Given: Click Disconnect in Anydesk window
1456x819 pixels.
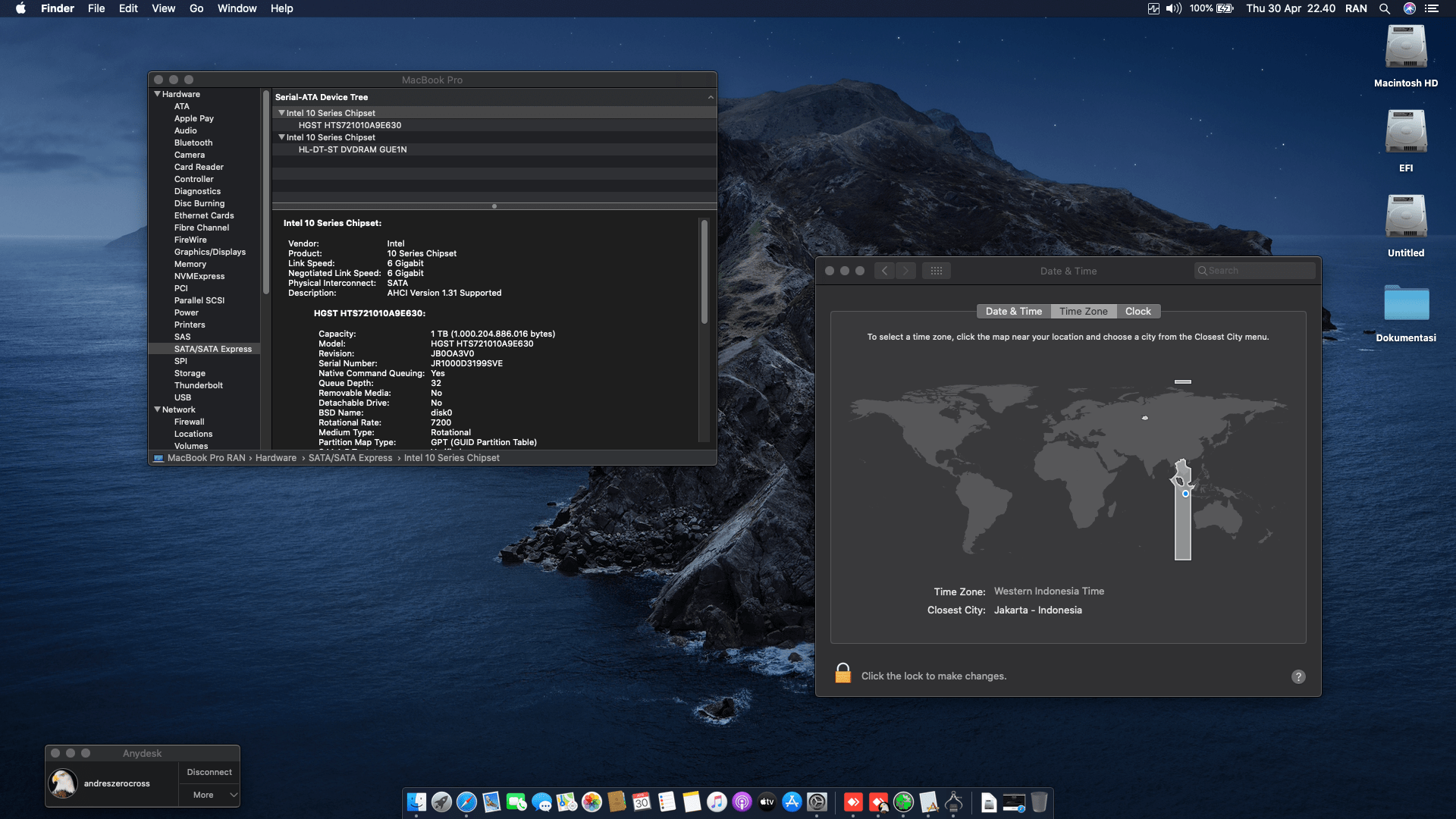Looking at the screenshot, I should [209, 772].
